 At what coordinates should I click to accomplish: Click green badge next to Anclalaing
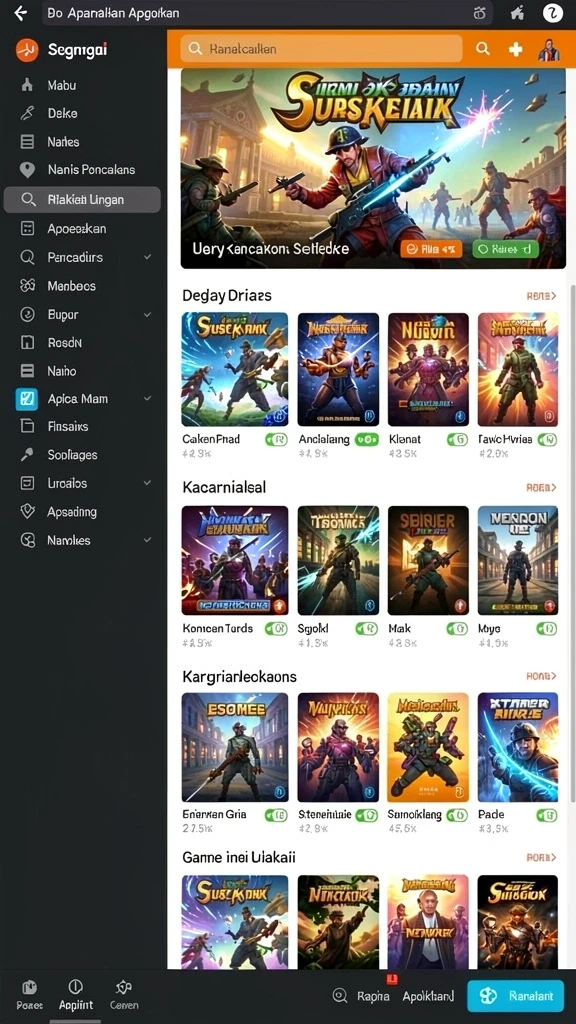pyautogui.click(x=367, y=440)
